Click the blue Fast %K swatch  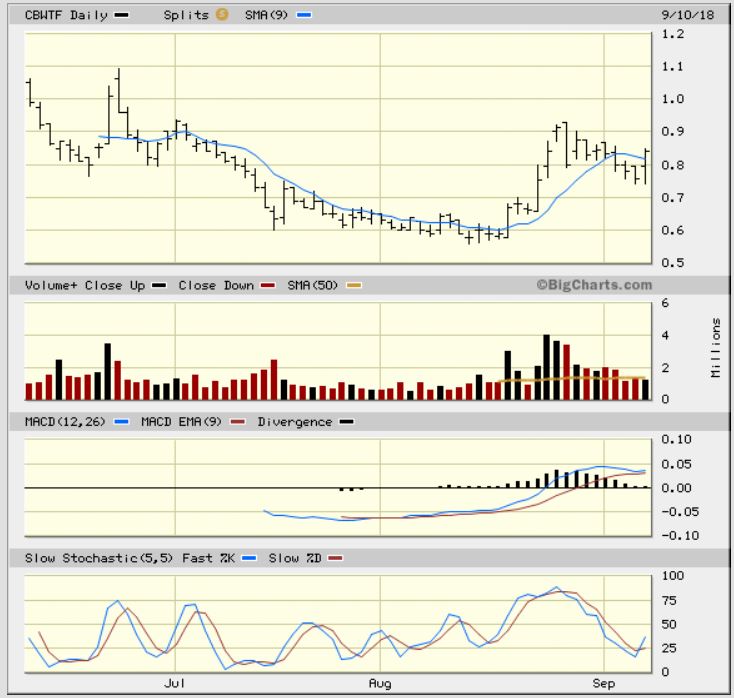tap(250, 558)
